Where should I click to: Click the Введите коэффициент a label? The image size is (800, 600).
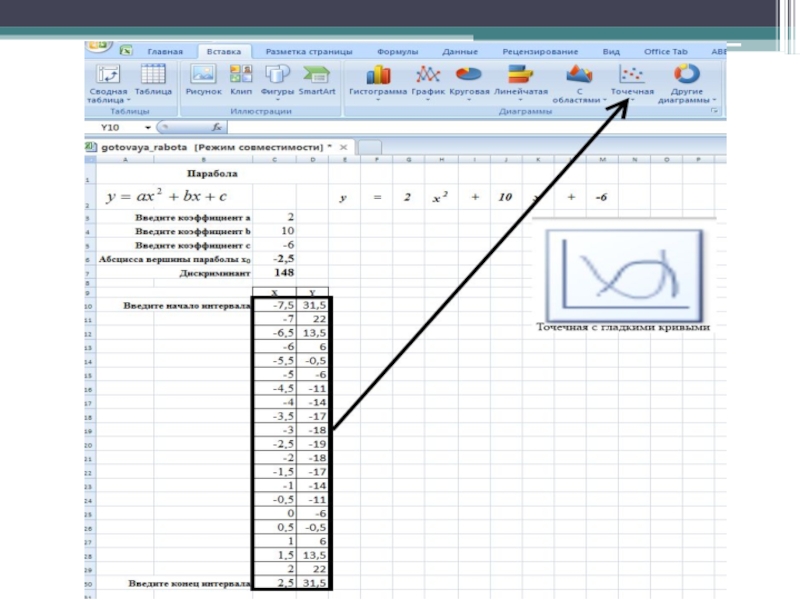192,217
